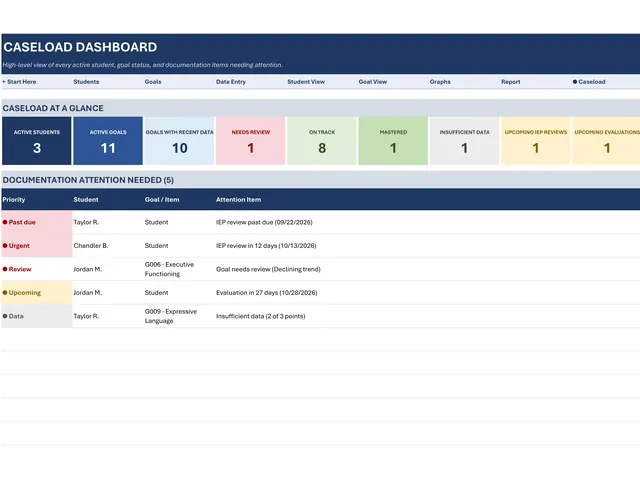Click the Caseload At A Glance heading
Image resolution: width=640 pixels, height=480 pixels.
pos(53,108)
